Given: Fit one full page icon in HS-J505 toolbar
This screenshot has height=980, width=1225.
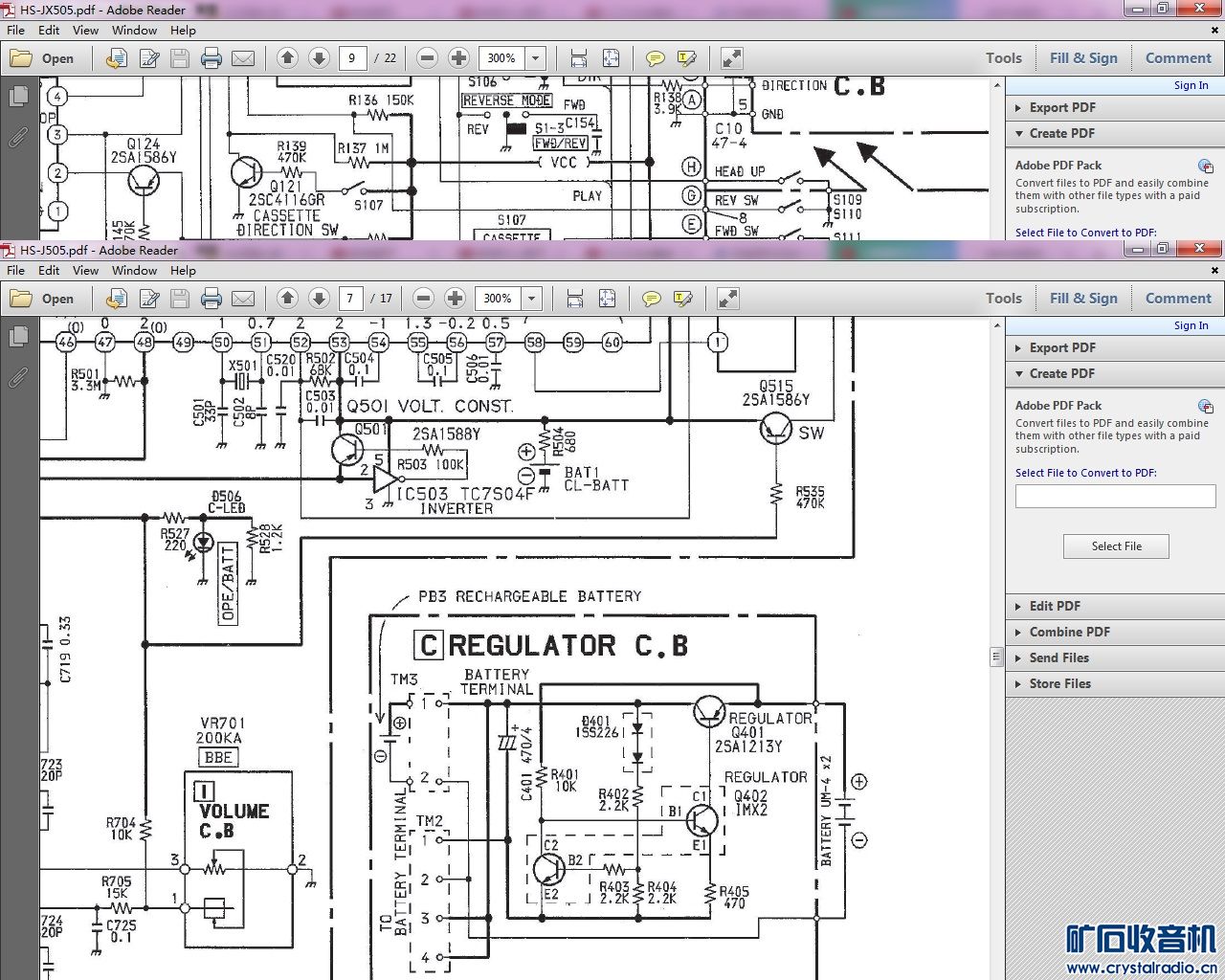Looking at the screenshot, I should [607, 299].
